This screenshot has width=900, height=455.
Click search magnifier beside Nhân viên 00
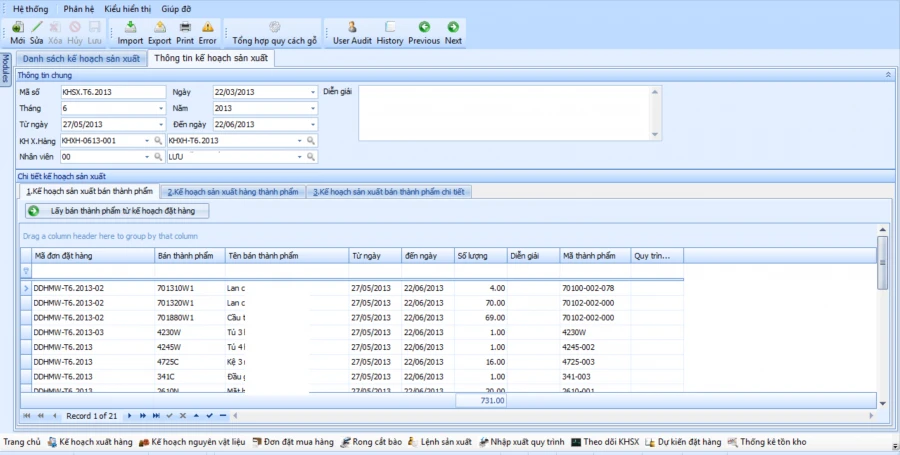click(158, 157)
